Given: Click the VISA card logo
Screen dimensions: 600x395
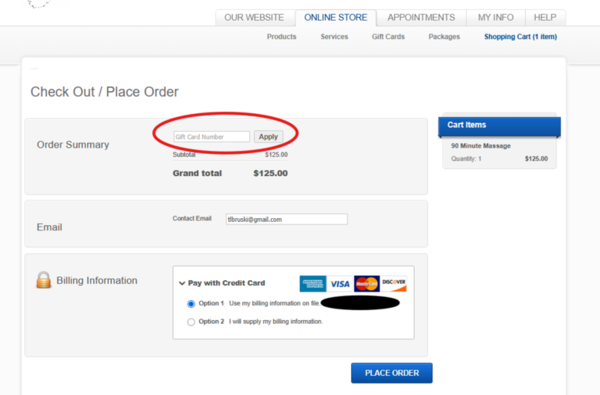Looking at the screenshot, I should click(340, 284).
